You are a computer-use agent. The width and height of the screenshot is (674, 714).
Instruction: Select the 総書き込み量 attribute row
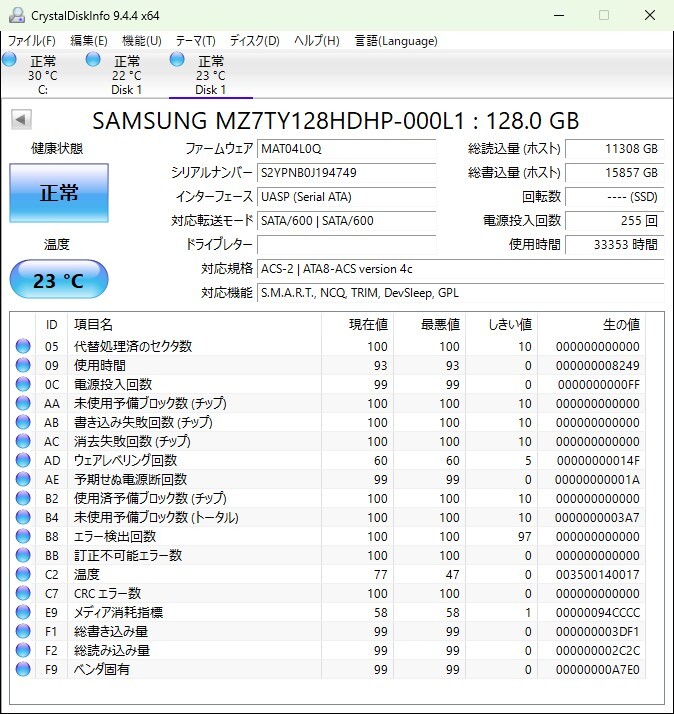(x=327, y=631)
